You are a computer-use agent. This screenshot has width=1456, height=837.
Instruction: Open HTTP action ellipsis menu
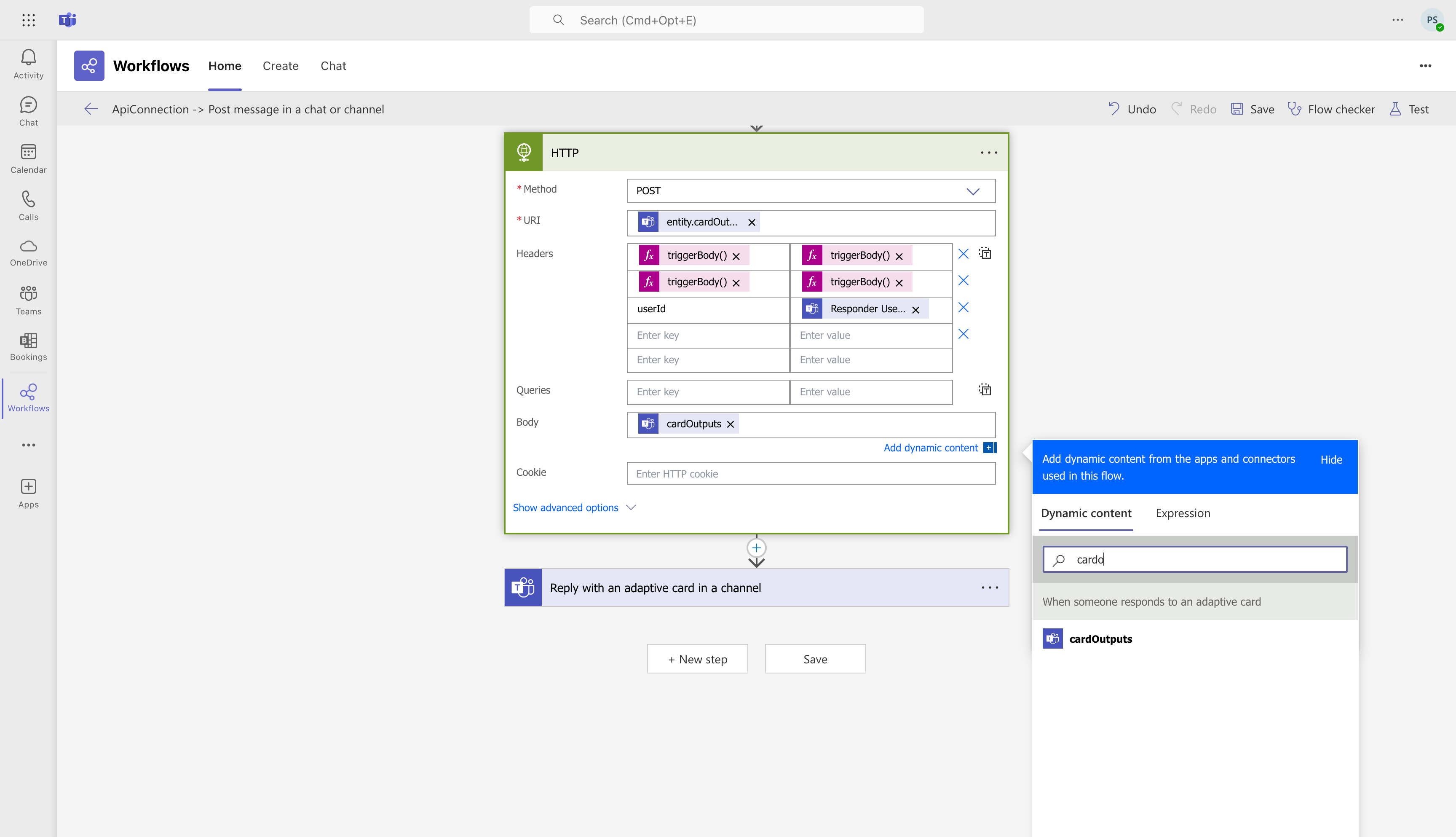tap(989, 153)
